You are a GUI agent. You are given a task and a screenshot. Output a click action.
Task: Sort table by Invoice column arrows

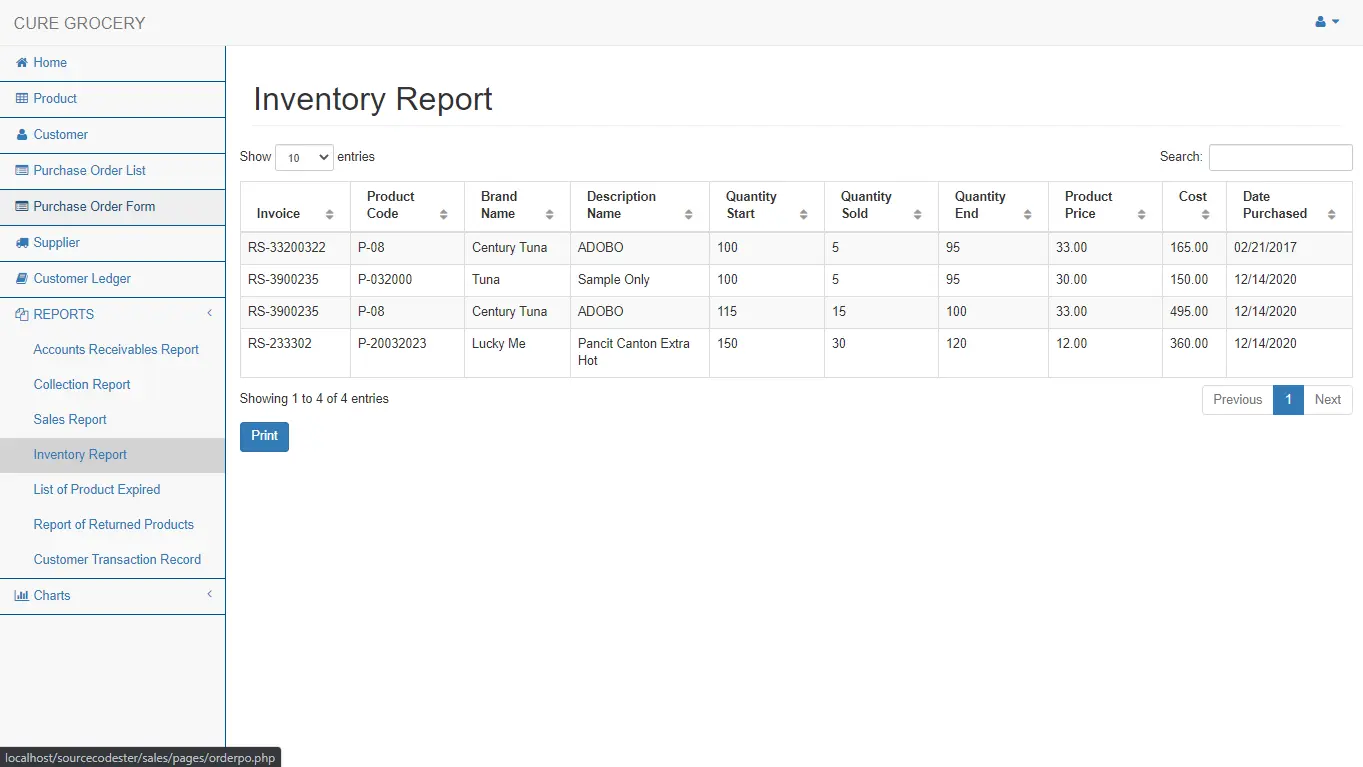click(330, 214)
